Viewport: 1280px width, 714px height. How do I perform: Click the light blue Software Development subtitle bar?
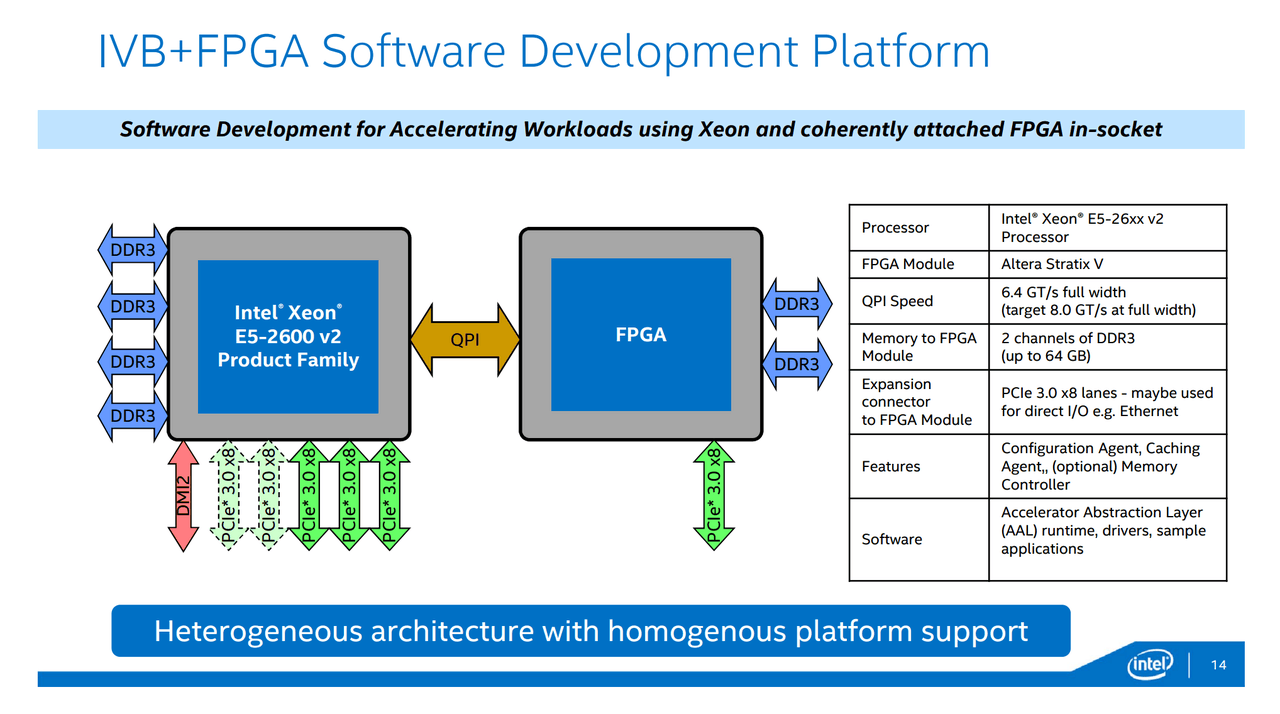pyautogui.click(x=640, y=129)
